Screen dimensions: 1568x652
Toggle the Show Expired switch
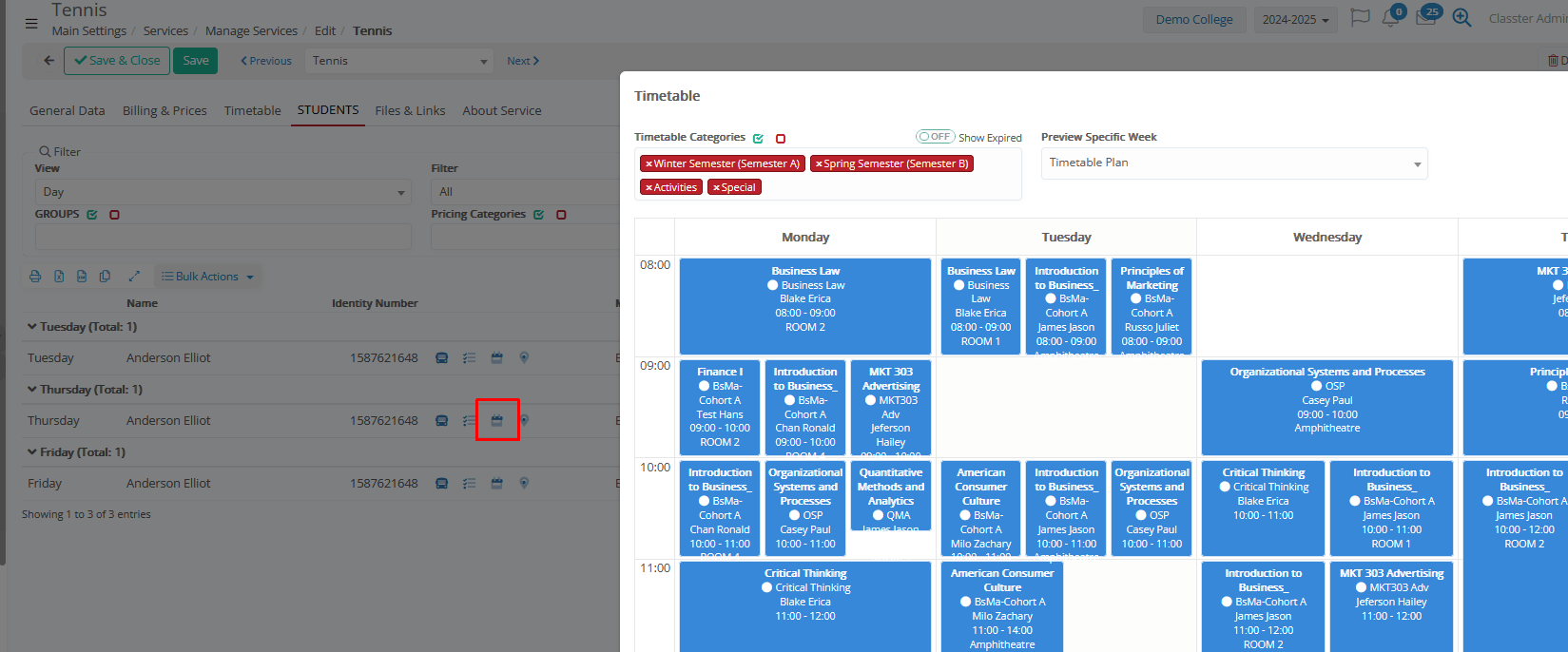[935, 137]
